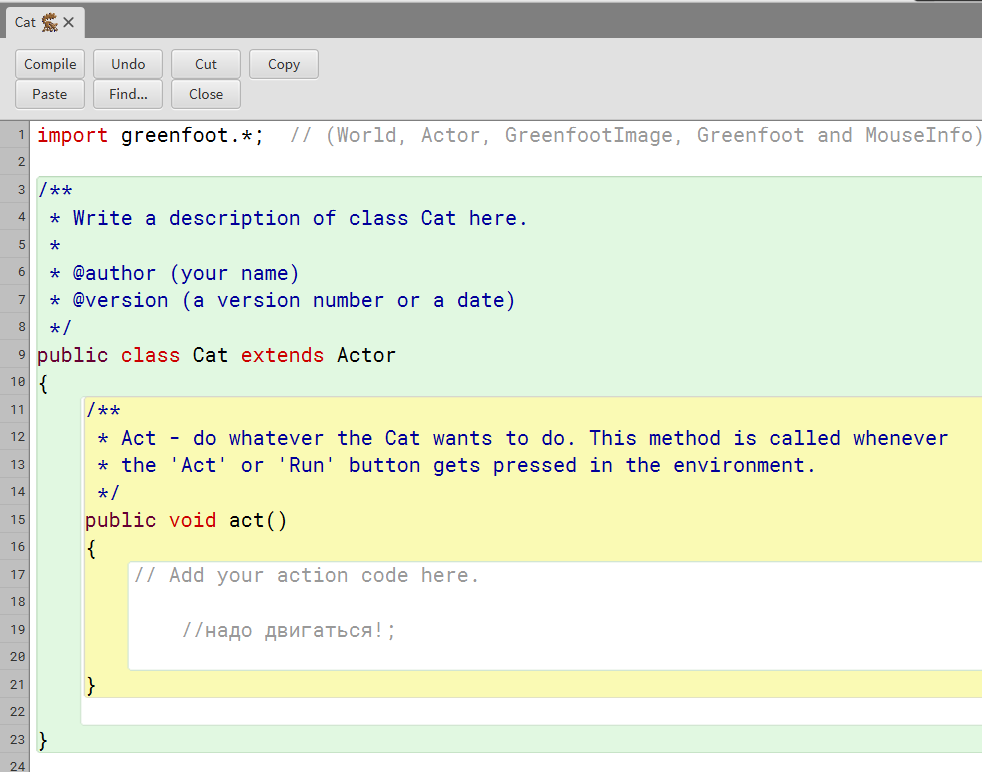Click the 'Run' button gets pressed comment line
The height and width of the screenshot is (772, 982).
click(x=457, y=465)
